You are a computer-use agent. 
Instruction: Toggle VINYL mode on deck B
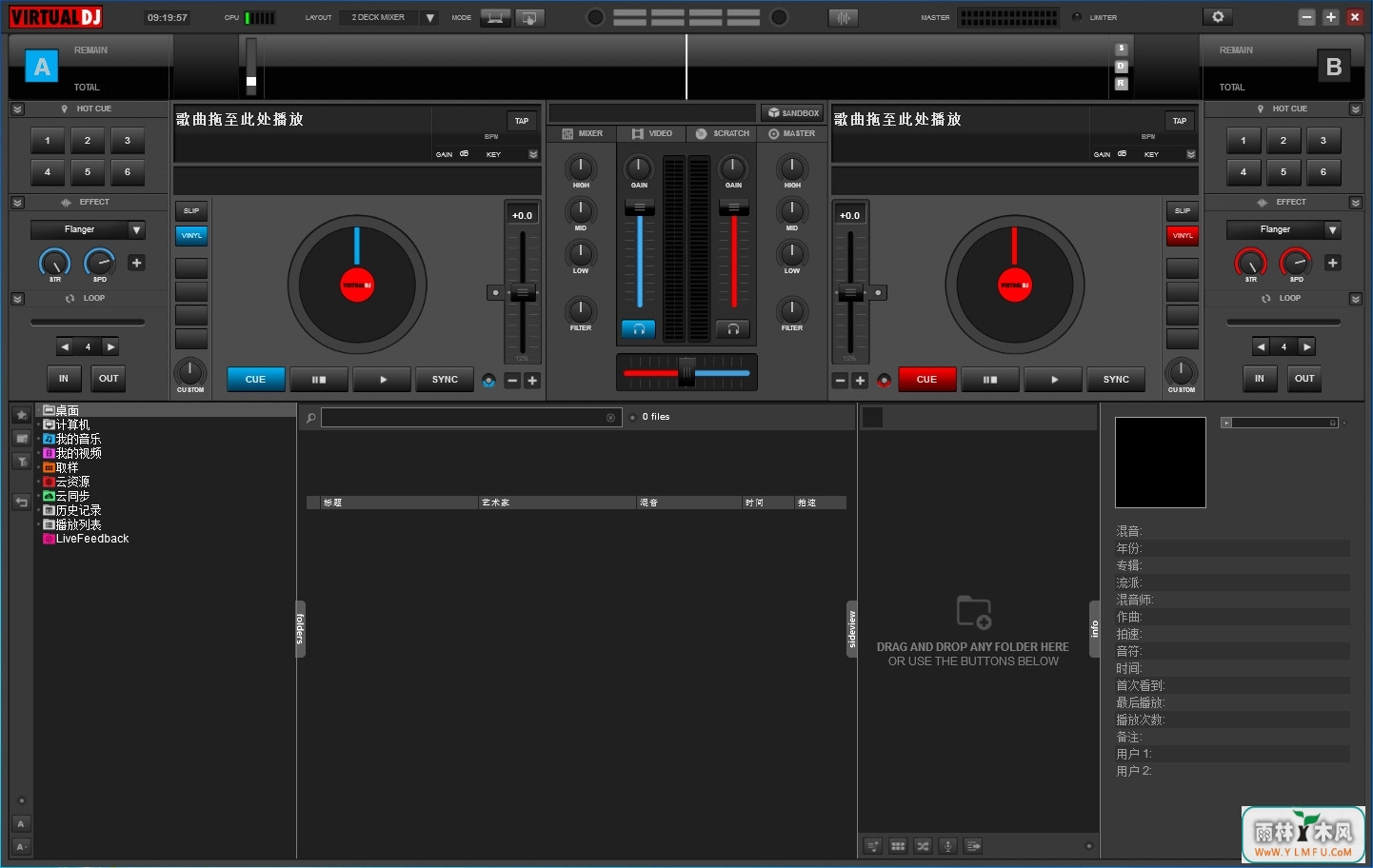click(x=1183, y=235)
